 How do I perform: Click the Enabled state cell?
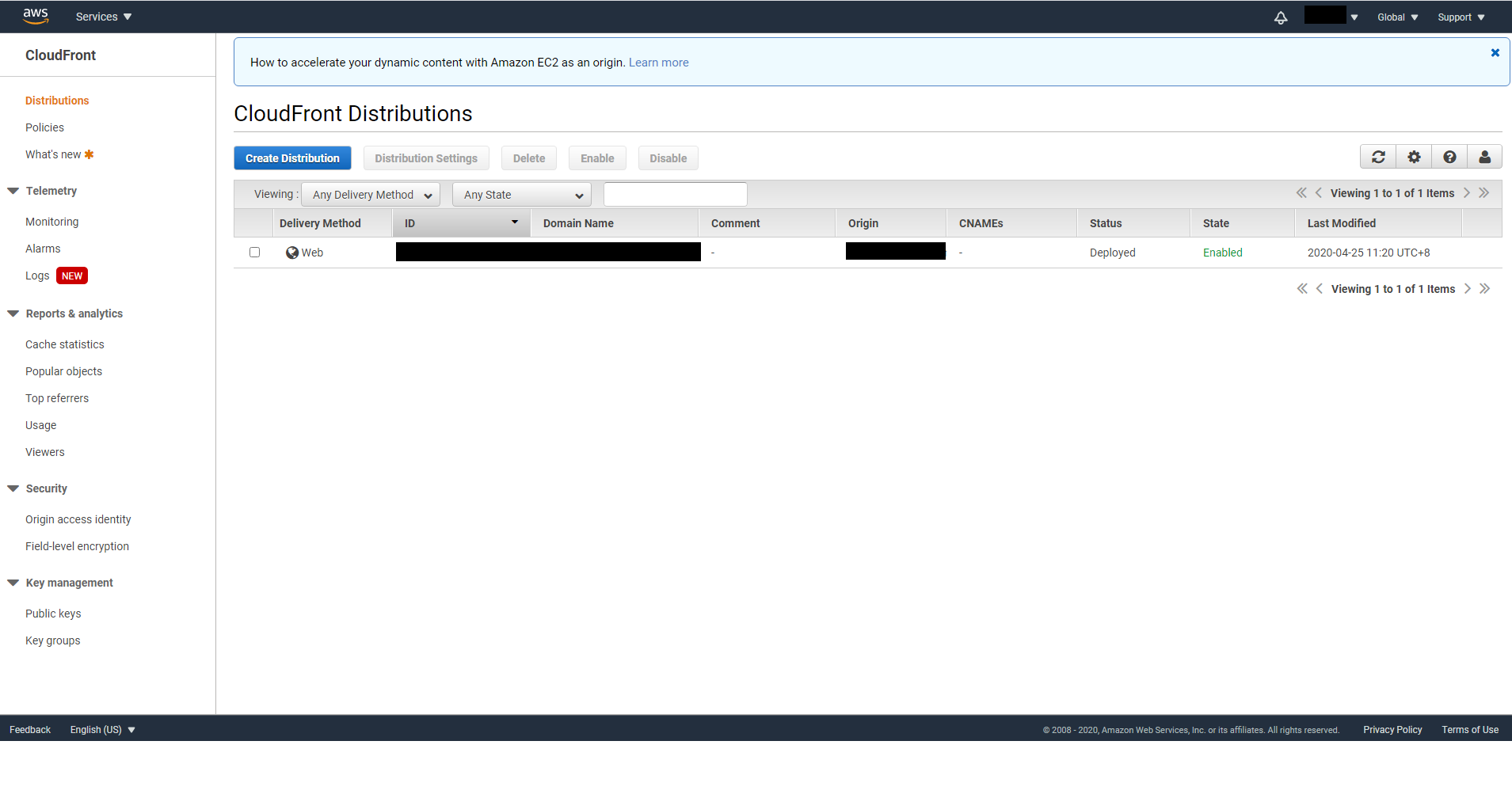(x=1223, y=253)
